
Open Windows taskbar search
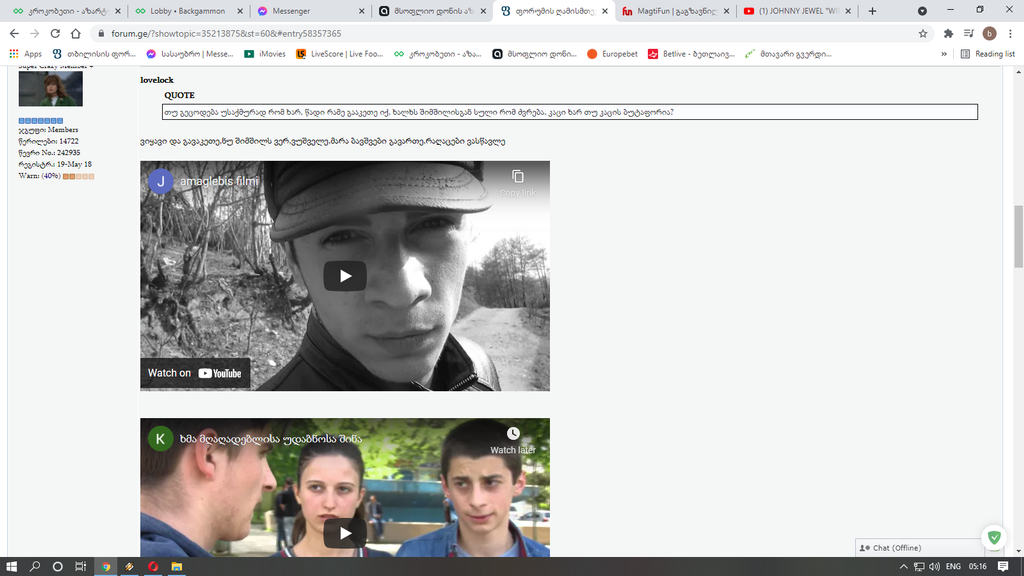pos(35,566)
